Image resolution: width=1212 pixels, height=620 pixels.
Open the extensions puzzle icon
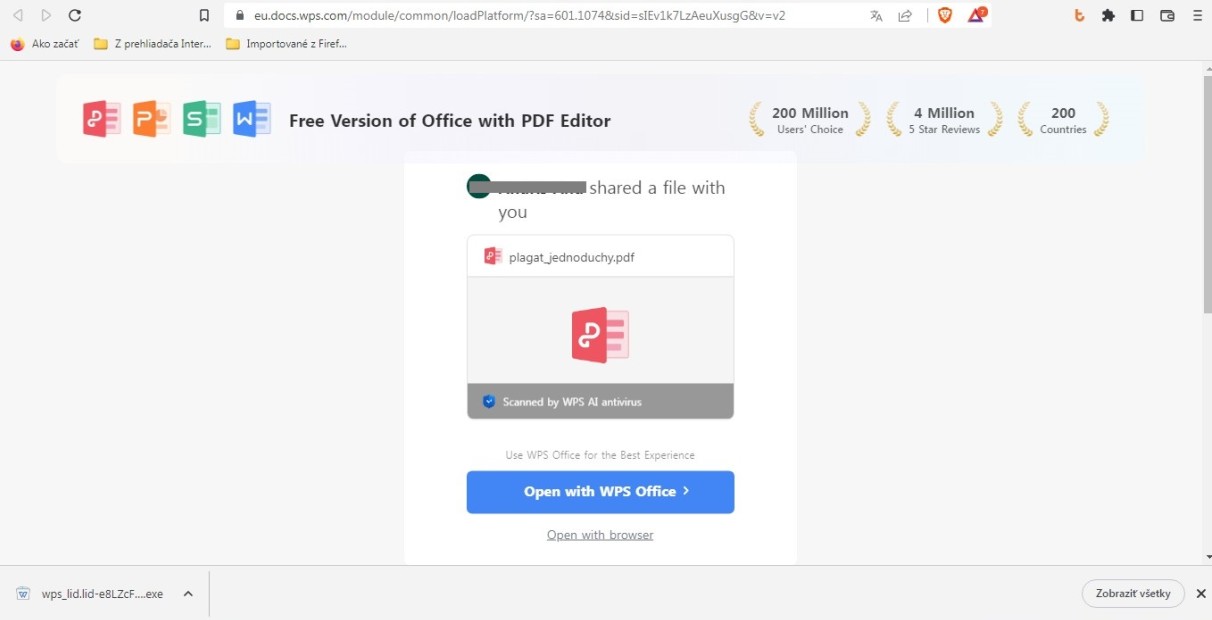tap(1108, 16)
